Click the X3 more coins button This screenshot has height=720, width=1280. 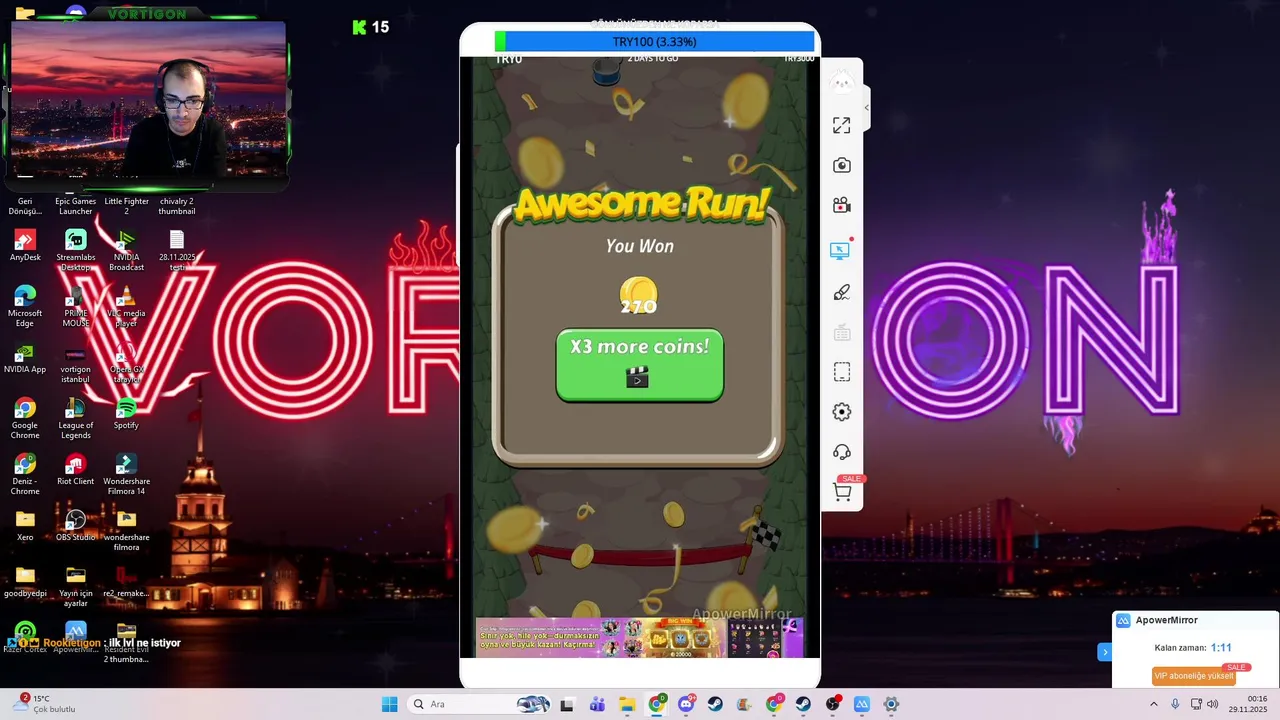tap(640, 365)
